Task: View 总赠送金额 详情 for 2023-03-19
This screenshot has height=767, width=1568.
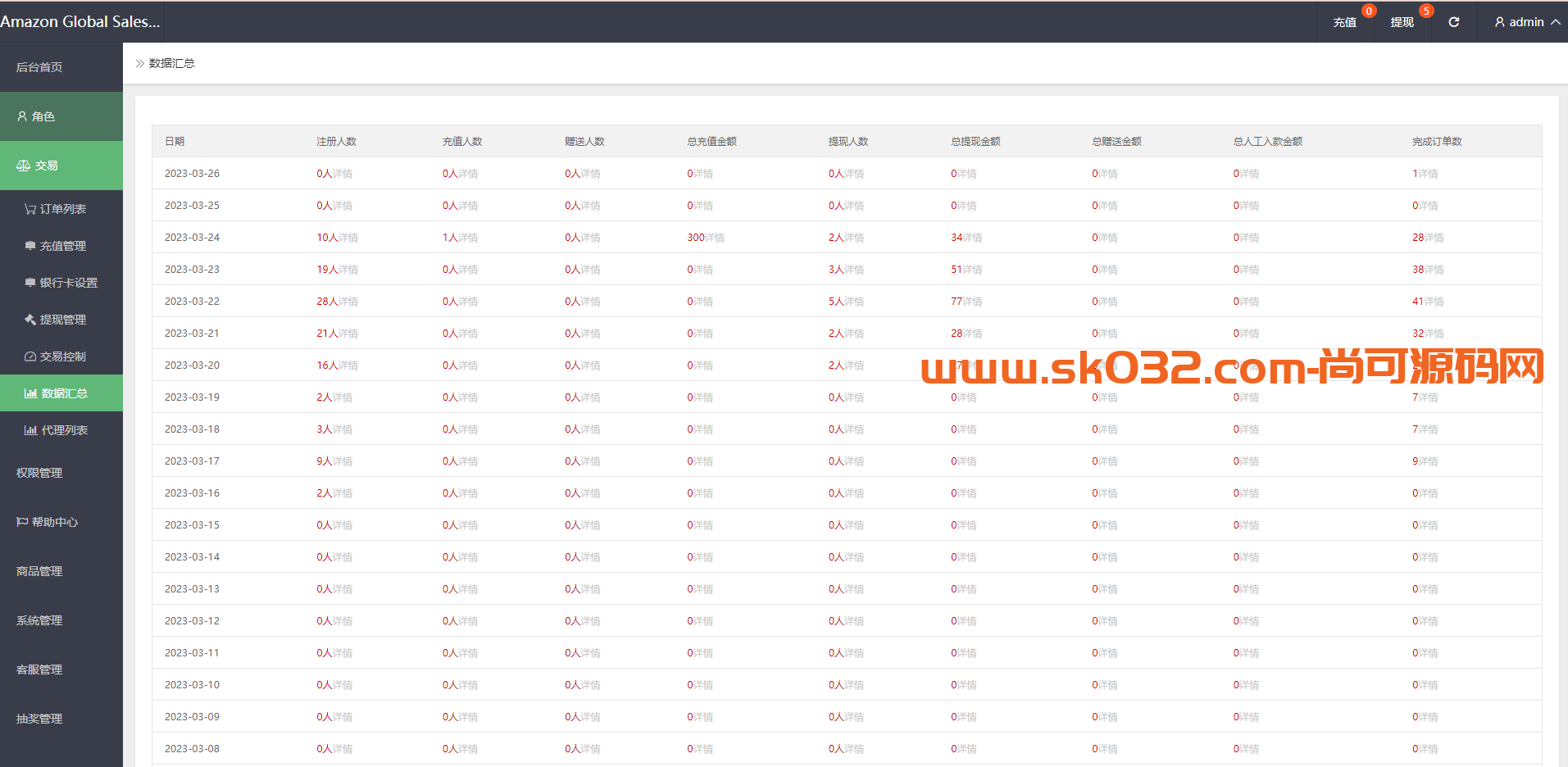Action: pos(1107,397)
